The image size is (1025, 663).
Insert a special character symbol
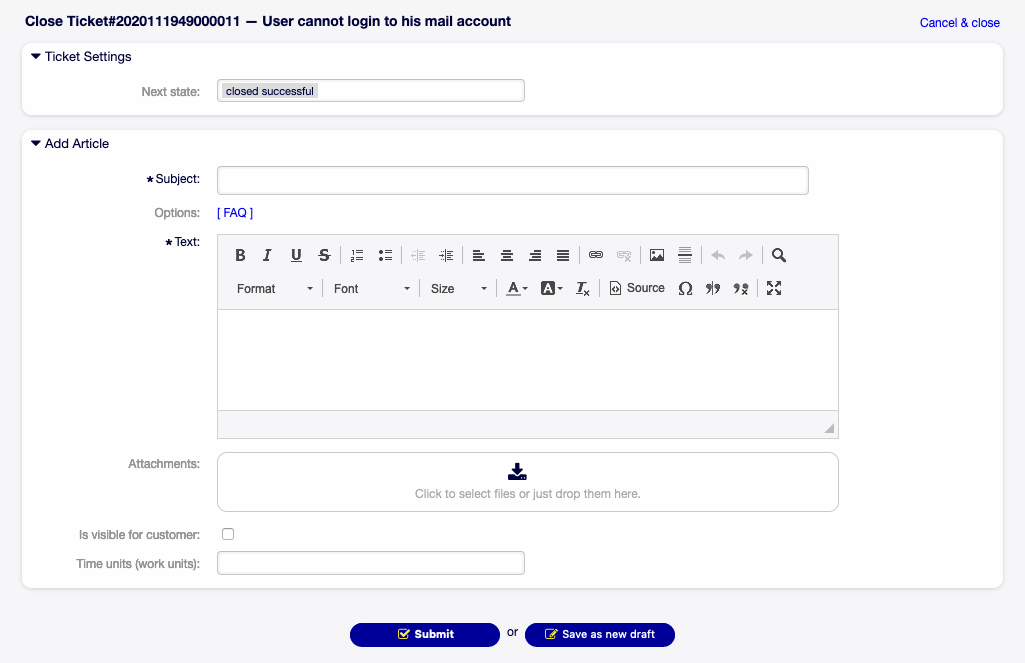(x=686, y=288)
